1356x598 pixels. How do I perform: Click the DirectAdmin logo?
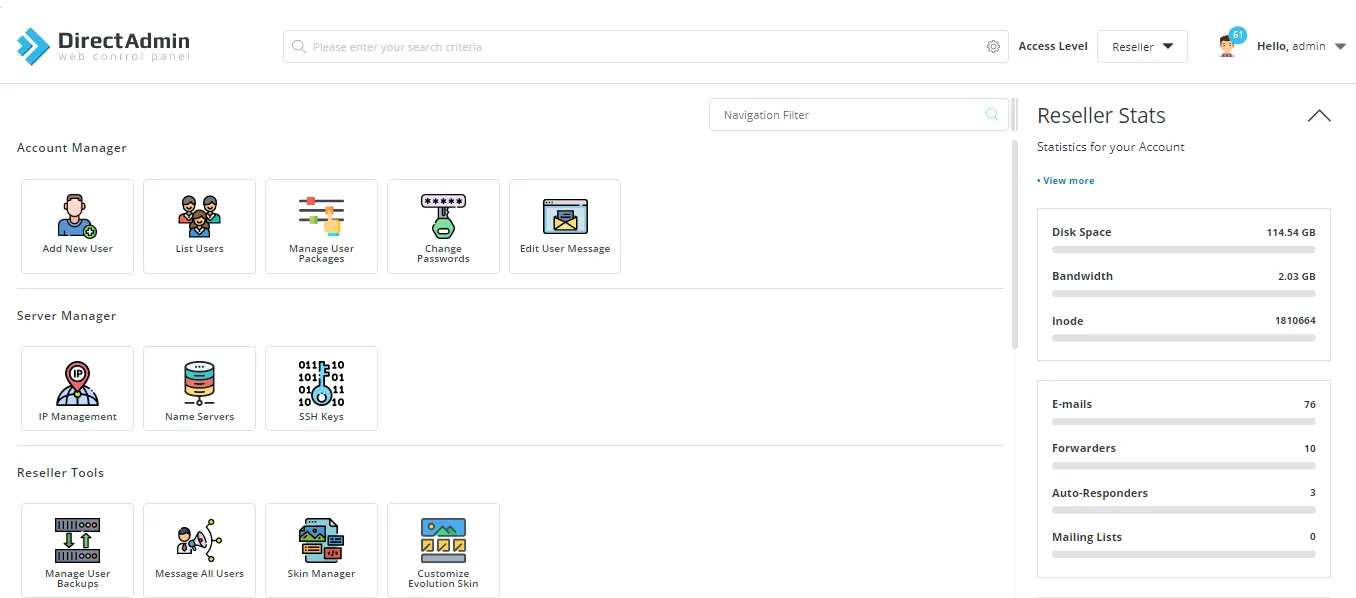pyautogui.click(x=103, y=46)
